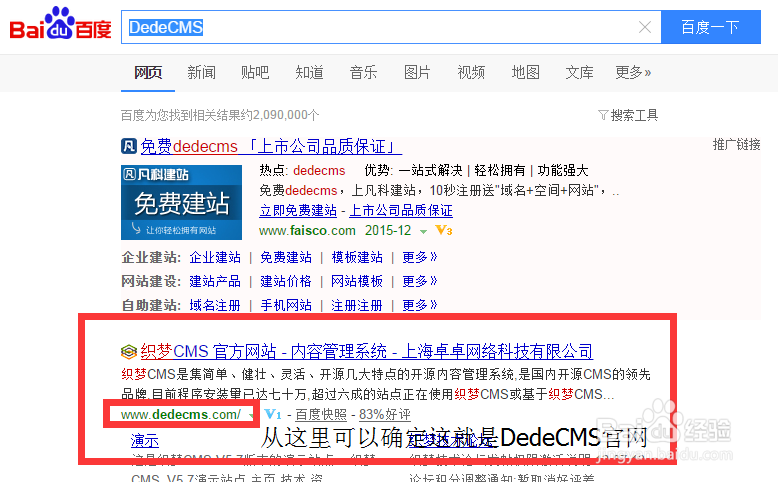778x482 pixels.
Task: Click the 织梦CMS site favicon icon
Action: pyautogui.click(x=129, y=352)
